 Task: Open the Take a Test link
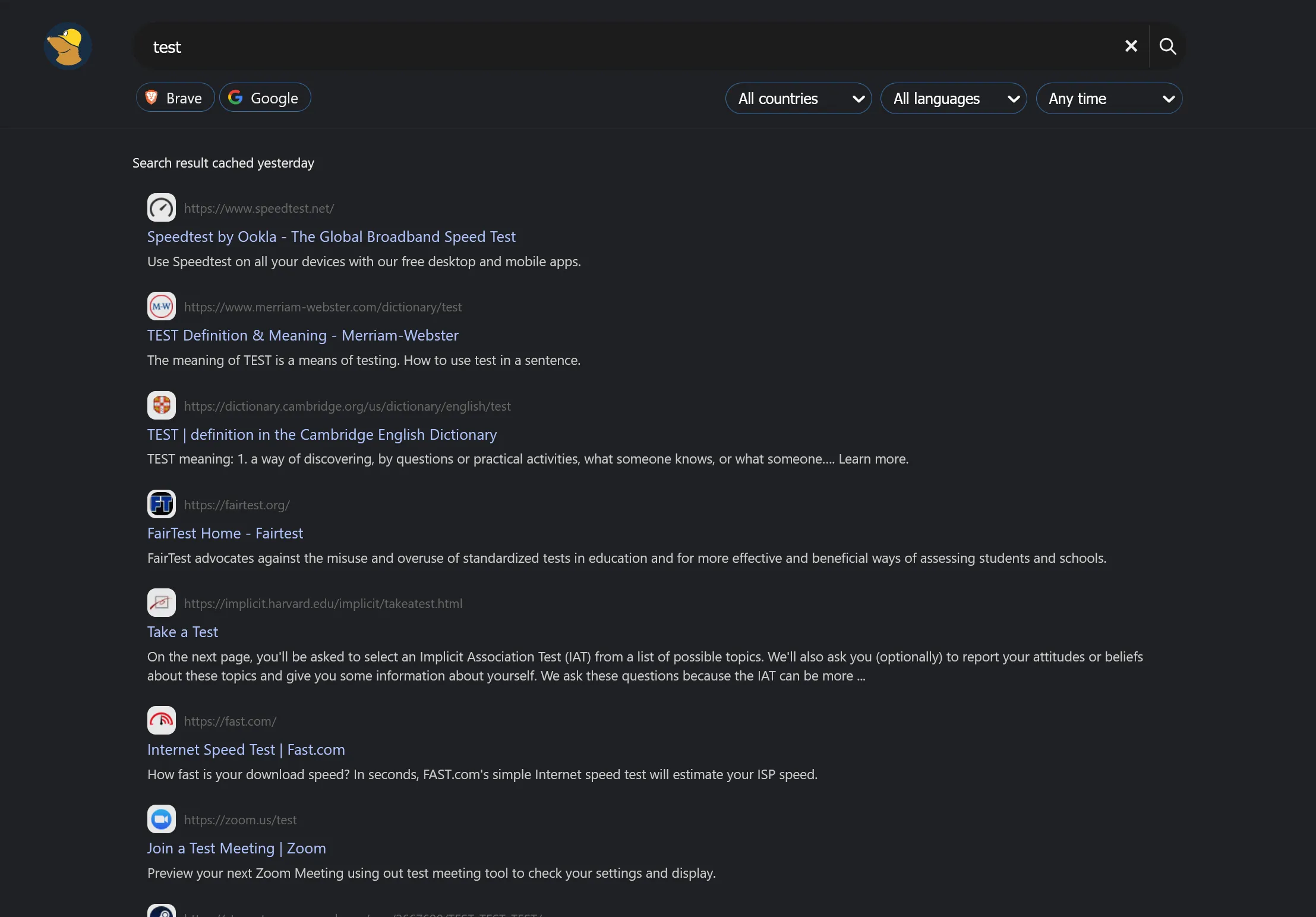182,632
